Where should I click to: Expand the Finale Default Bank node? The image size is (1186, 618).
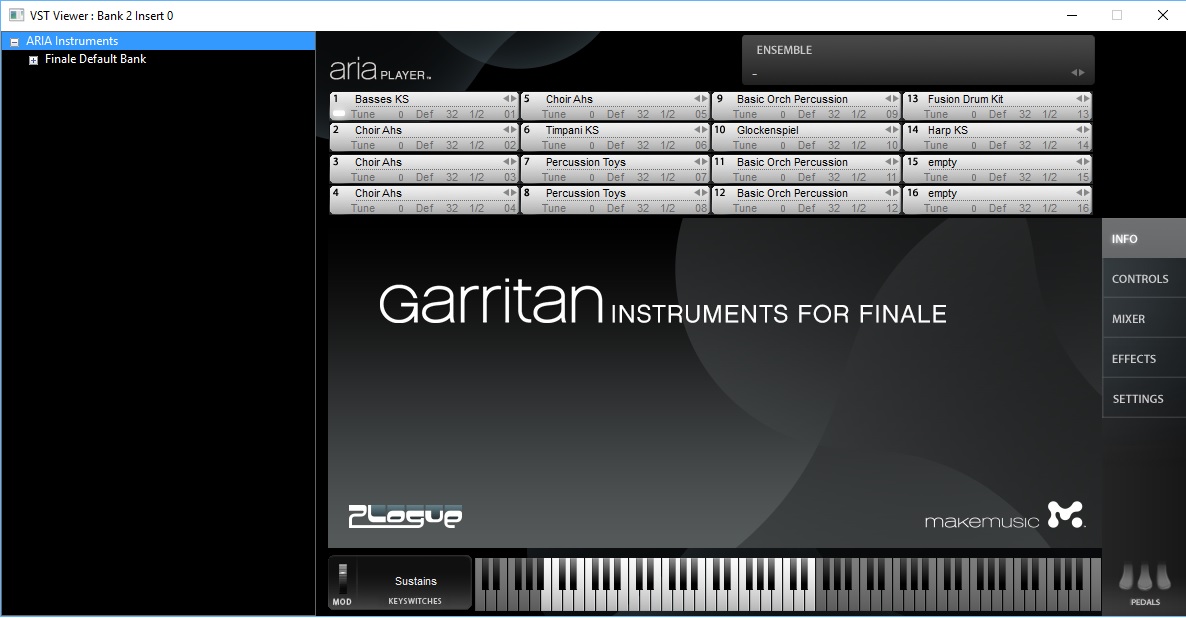pyautogui.click(x=33, y=60)
